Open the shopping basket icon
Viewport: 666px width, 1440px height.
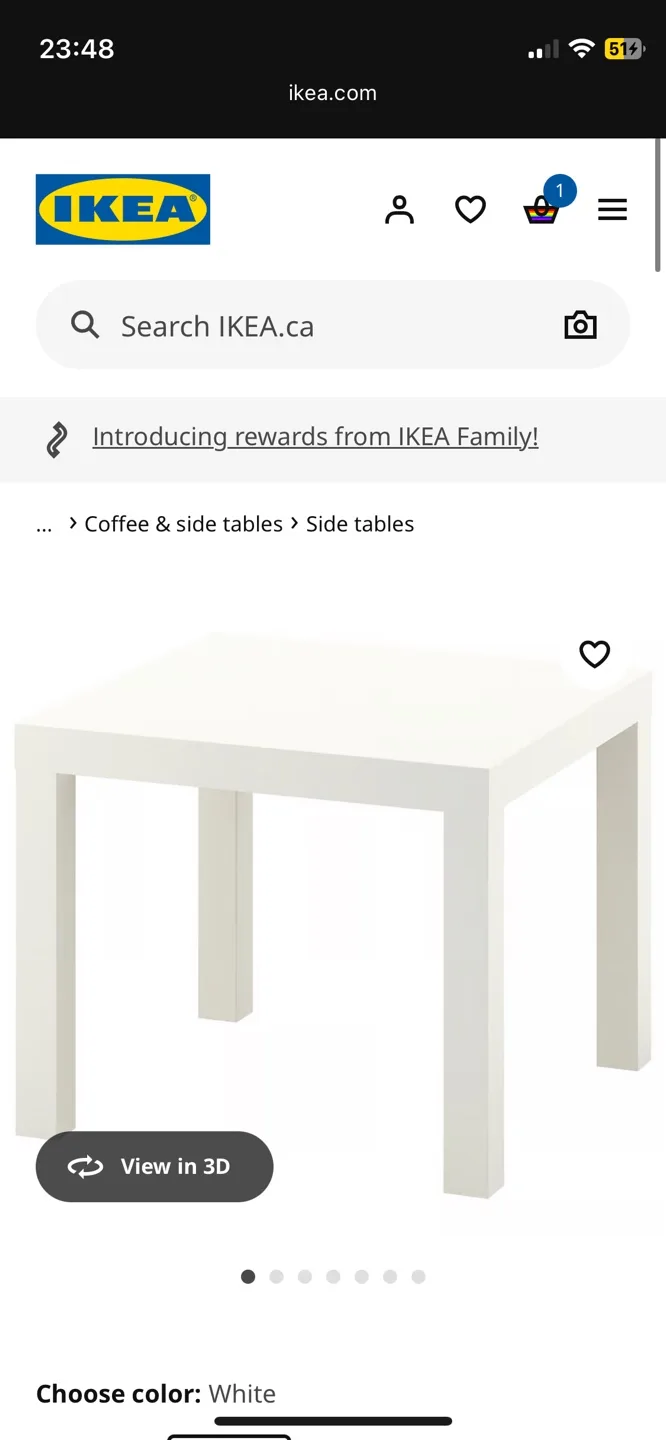click(x=541, y=210)
